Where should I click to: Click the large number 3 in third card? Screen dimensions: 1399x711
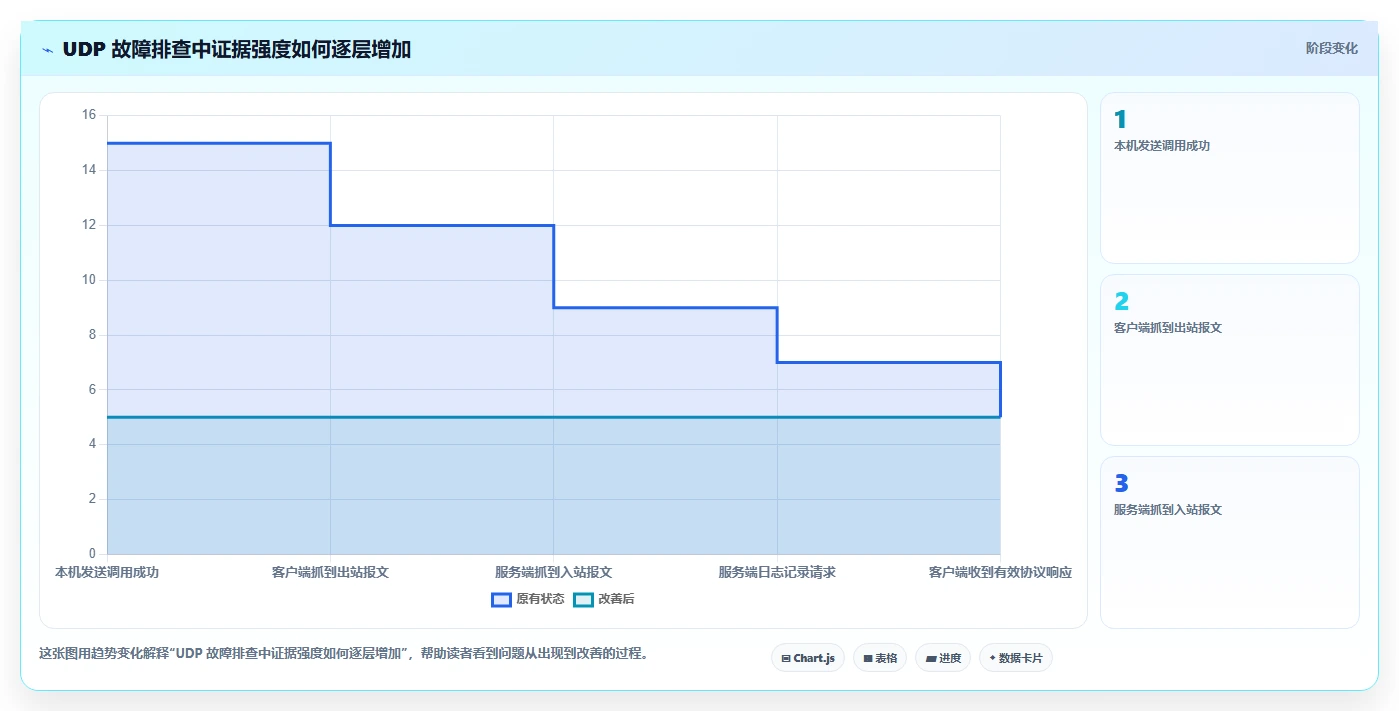click(1121, 484)
